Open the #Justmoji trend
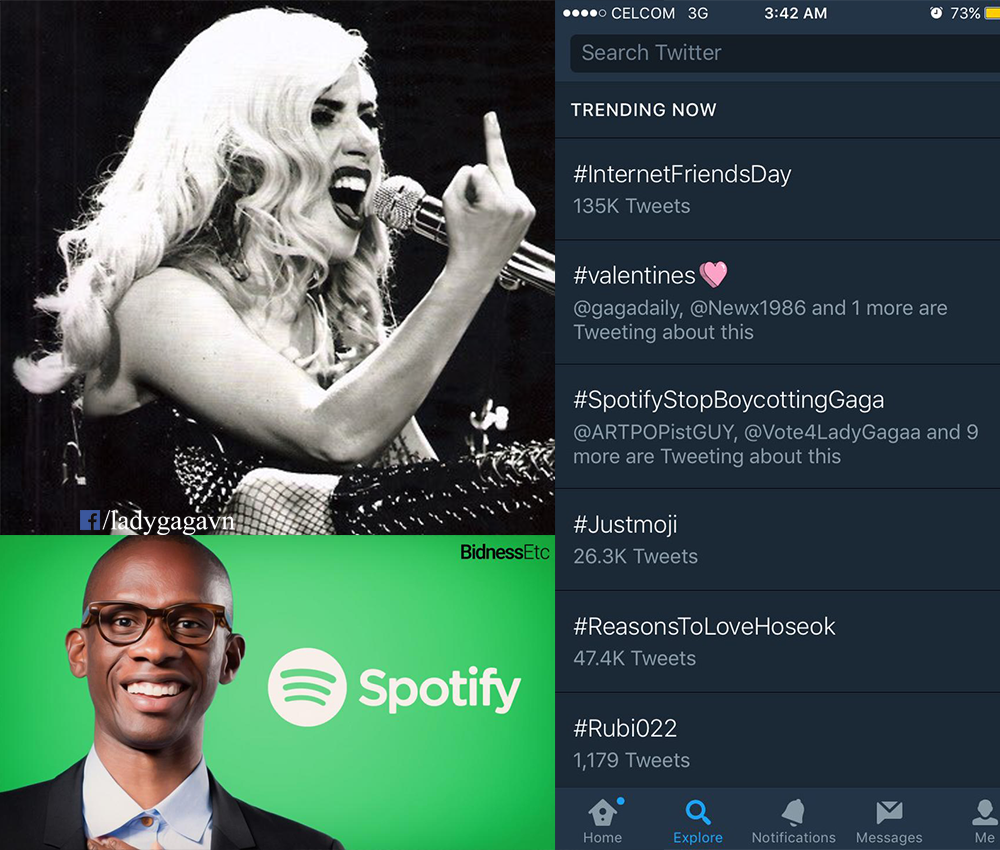The width and height of the screenshot is (1000, 850). [626, 524]
